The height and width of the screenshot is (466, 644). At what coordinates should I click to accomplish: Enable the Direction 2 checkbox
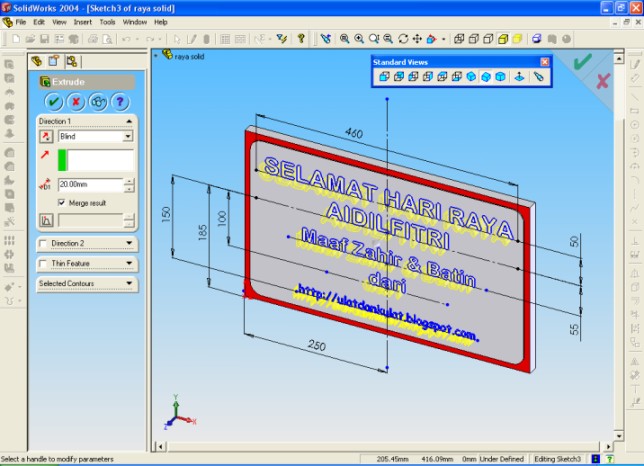coord(43,243)
